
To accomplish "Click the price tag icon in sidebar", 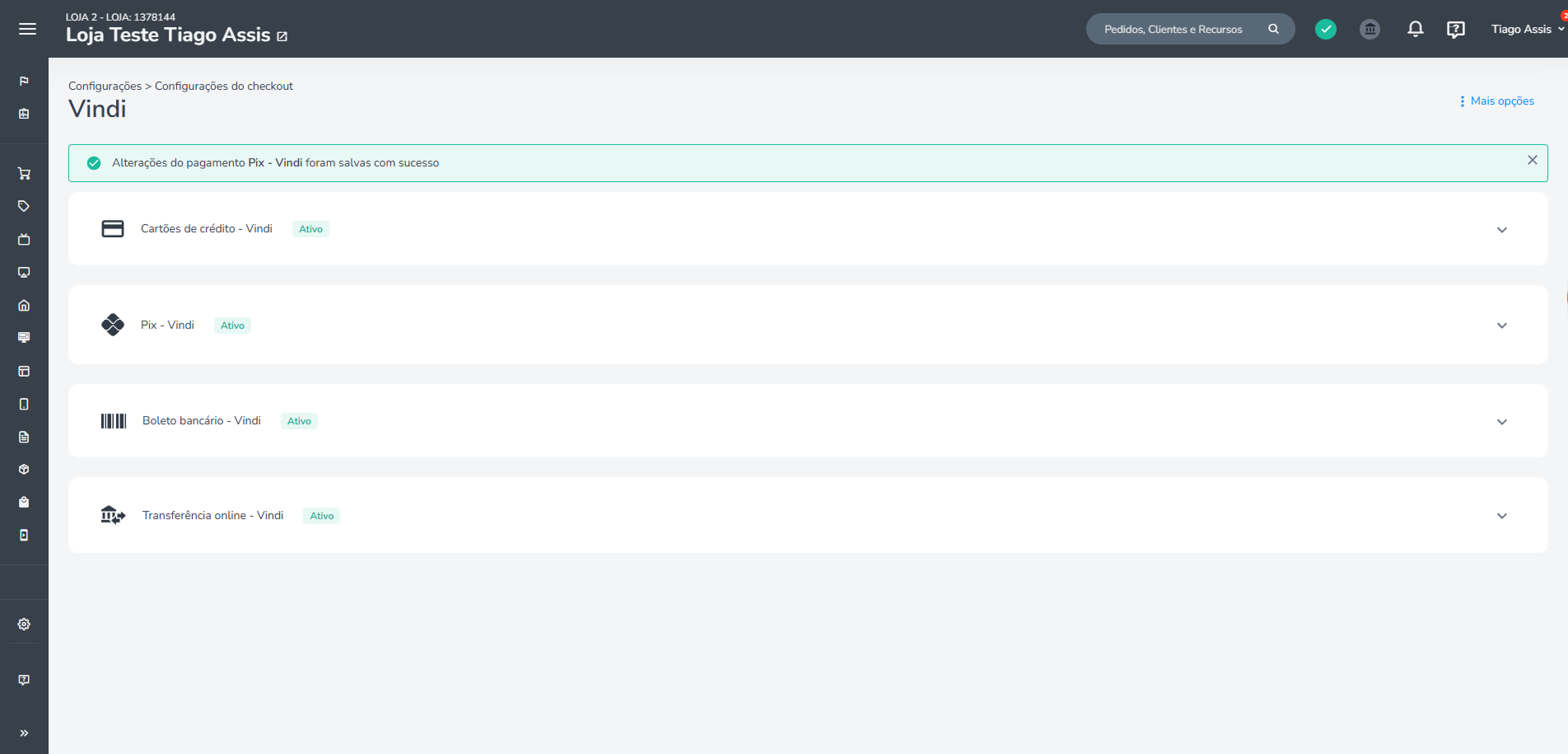I will [x=24, y=206].
